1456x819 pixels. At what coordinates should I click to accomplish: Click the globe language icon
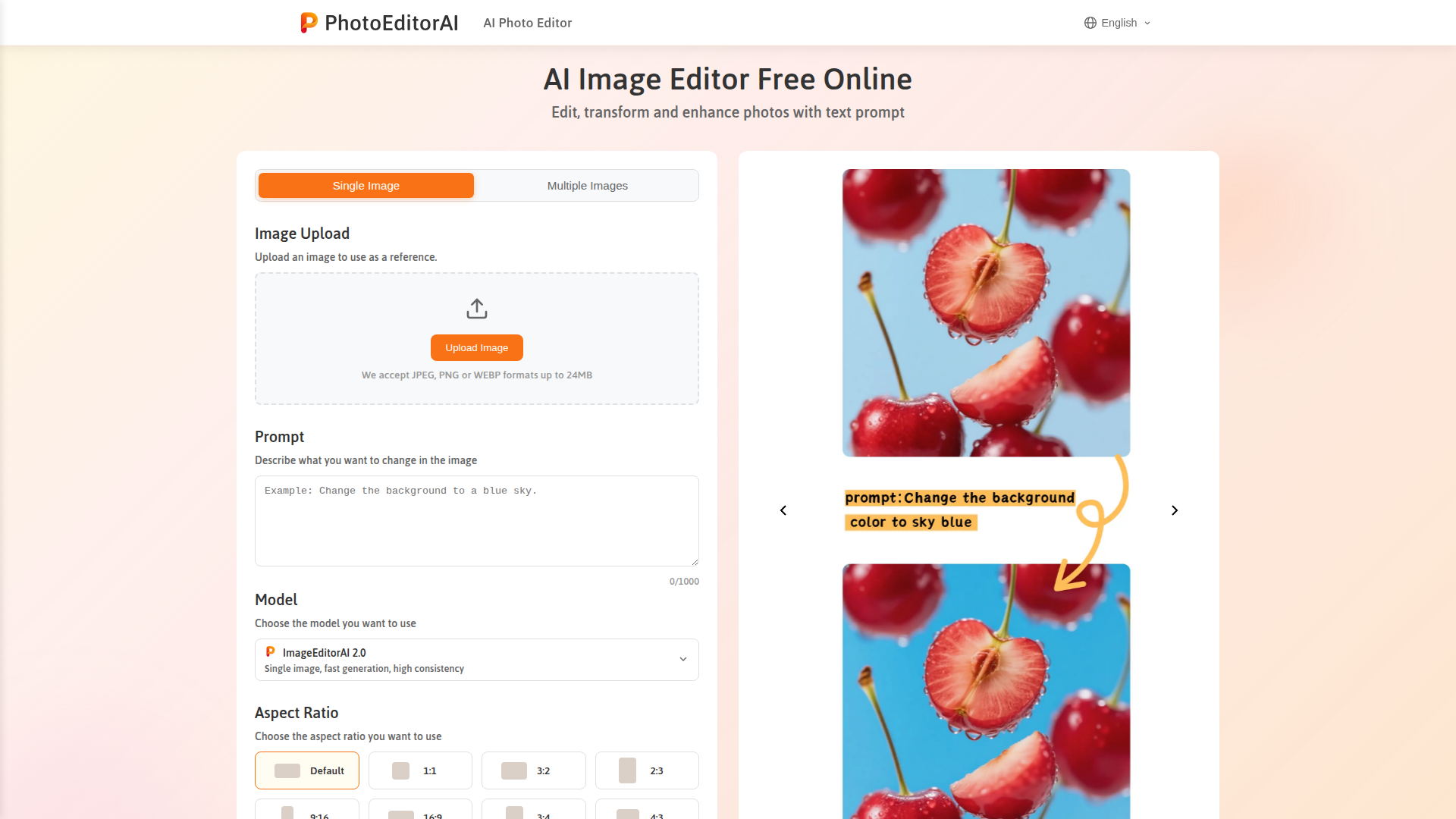click(1090, 23)
